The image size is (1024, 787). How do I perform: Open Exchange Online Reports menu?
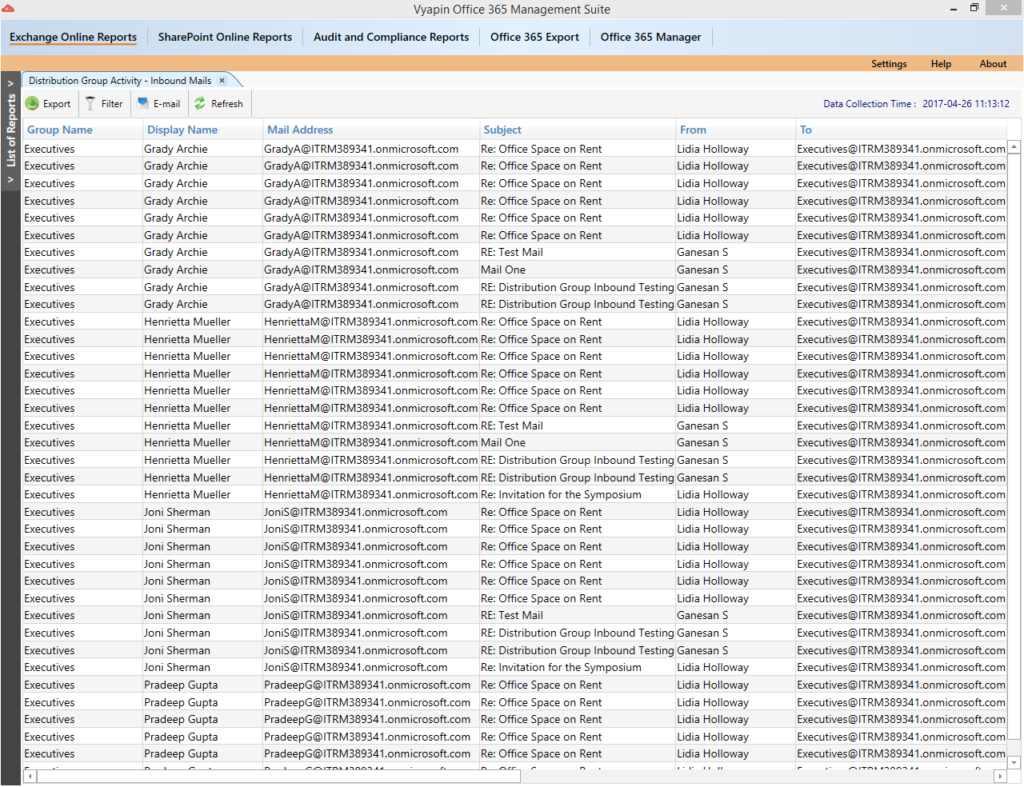(73, 37)
